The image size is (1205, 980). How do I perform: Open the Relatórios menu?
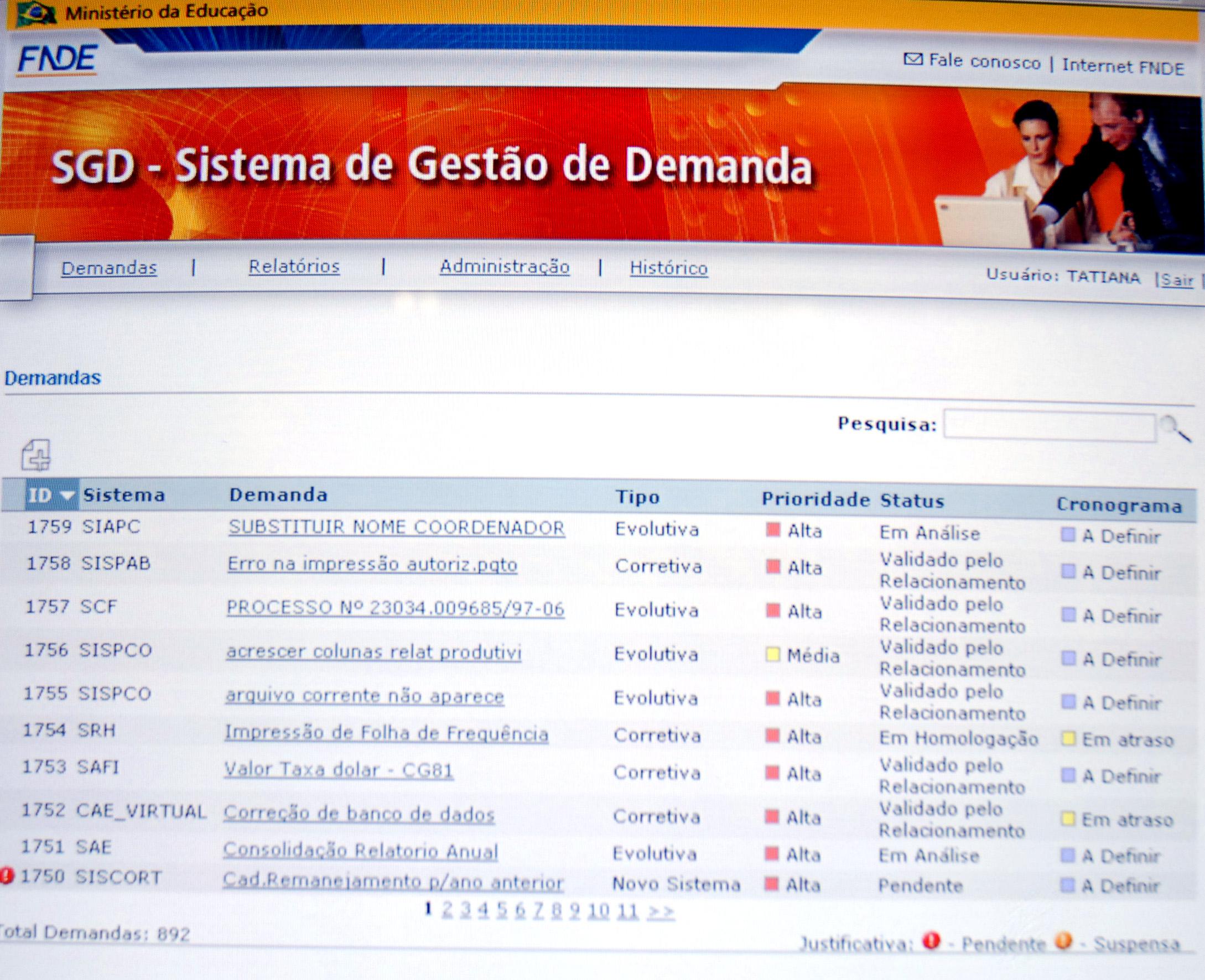(294, 267)
